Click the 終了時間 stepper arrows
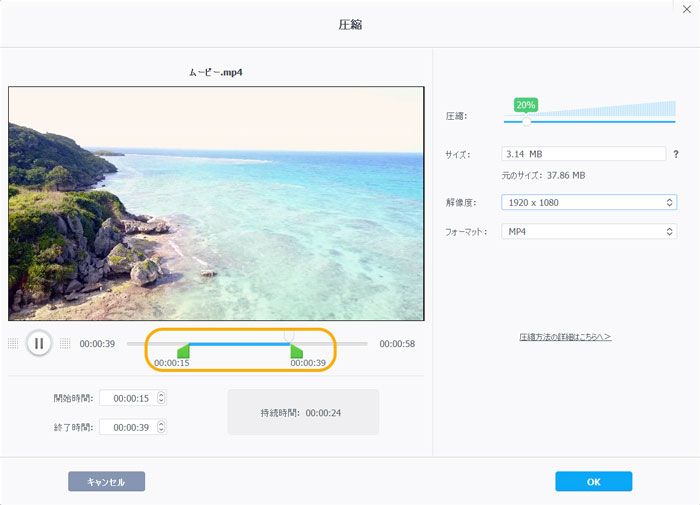 [161, 427]
